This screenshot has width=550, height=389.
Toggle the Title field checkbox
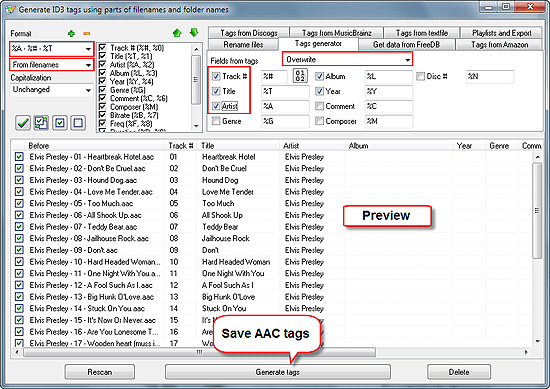216,91
